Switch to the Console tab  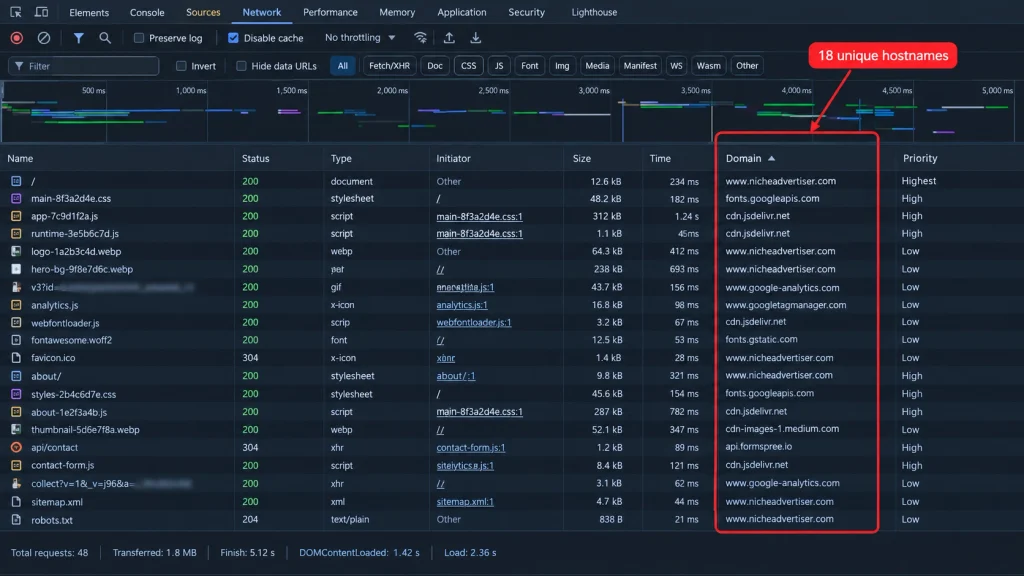(147, 12)
